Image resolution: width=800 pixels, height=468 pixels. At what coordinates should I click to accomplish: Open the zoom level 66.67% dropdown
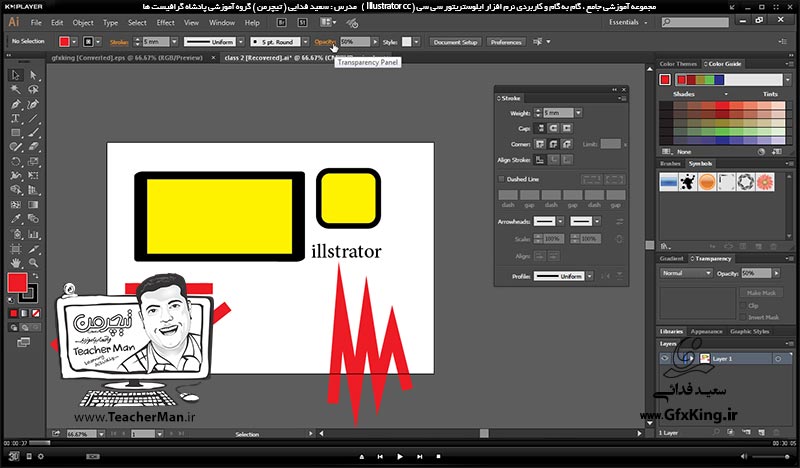click(101, 434)
